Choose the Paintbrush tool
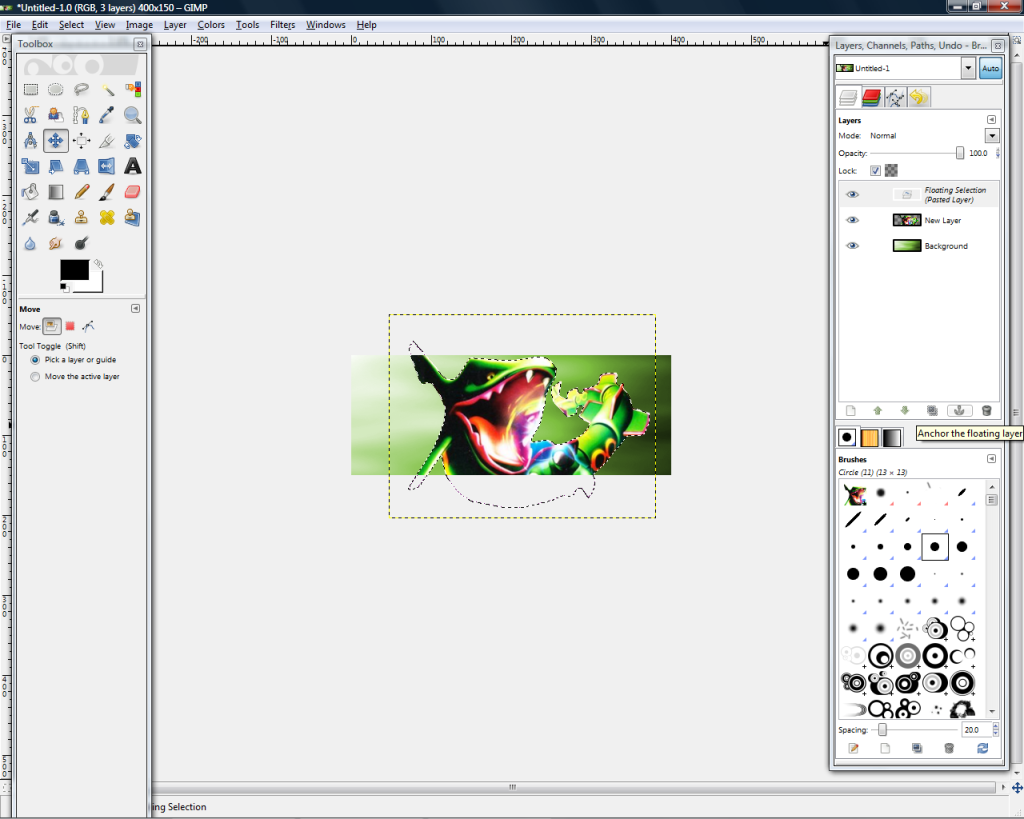The image size is (1024, 819). pyautogui.click(x=107, y=192)
